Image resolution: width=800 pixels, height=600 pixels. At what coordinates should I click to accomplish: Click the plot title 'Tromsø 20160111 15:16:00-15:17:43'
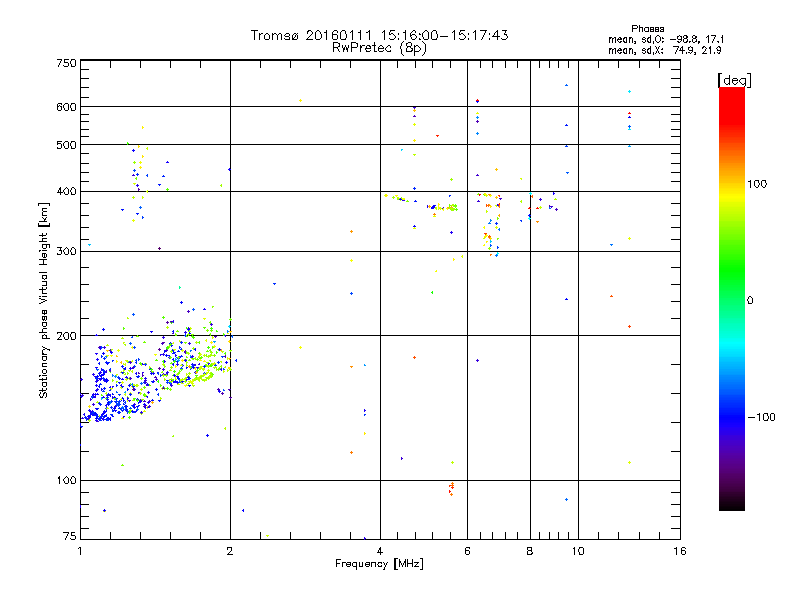pyautogui.click(x=379, y=35)
